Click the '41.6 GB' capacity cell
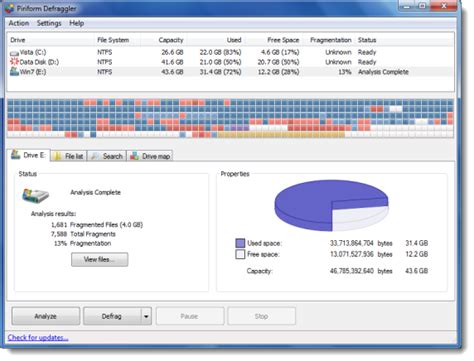The height and width of the screenshot is (361, 474). 172,62
